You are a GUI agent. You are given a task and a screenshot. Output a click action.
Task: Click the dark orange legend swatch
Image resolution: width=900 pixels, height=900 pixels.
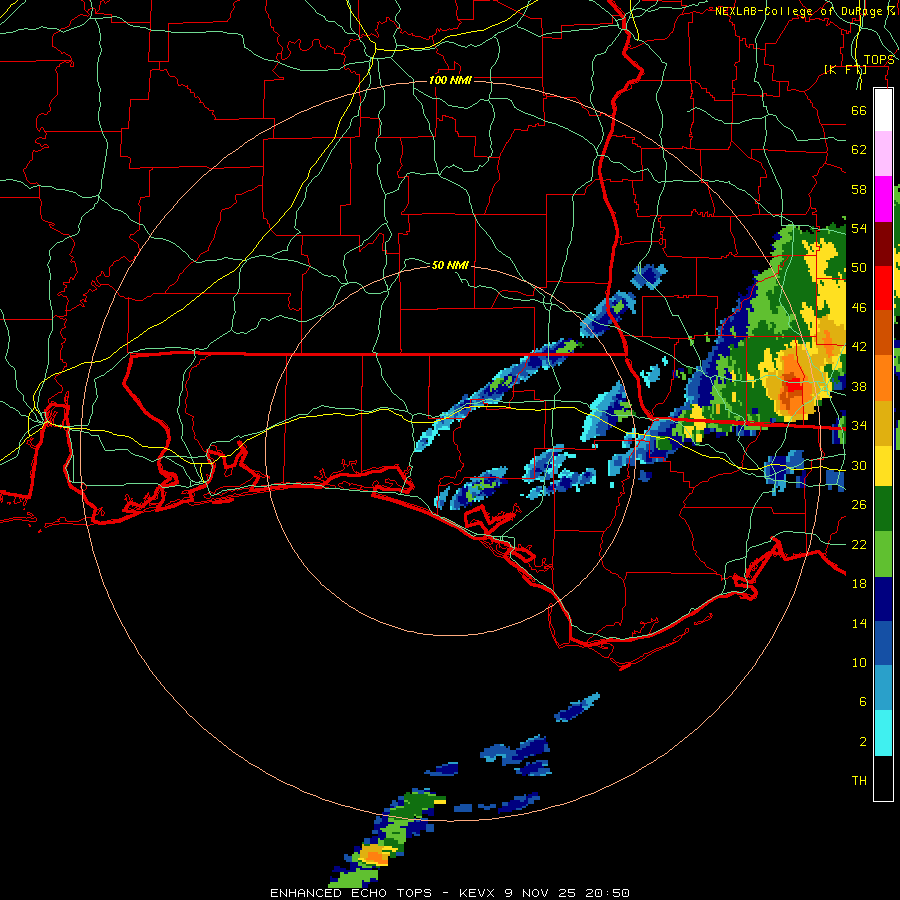click(883, 333)
